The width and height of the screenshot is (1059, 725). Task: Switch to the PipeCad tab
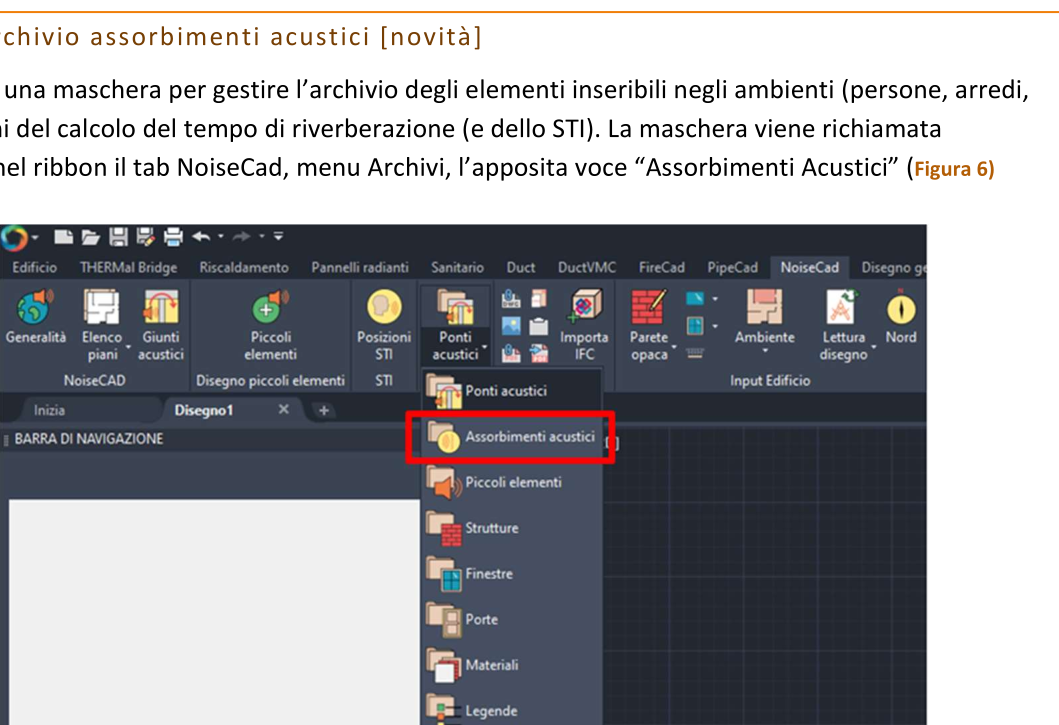tap(732, 268)
